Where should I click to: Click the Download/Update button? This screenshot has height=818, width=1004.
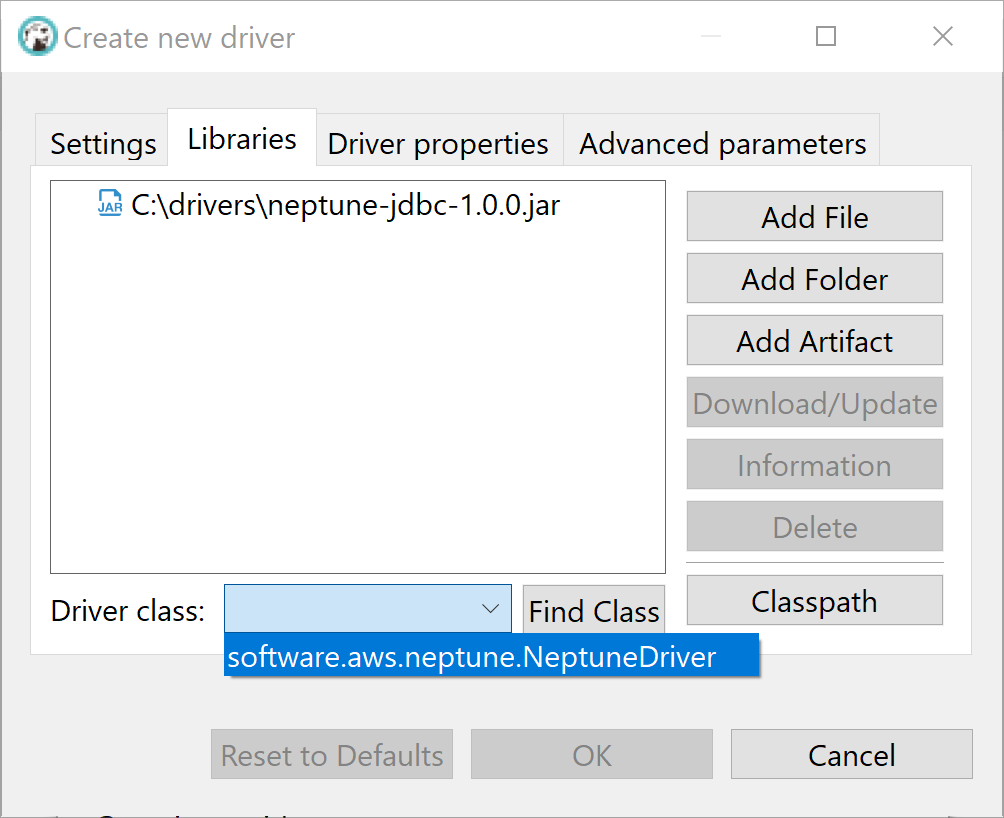point(814,403)
